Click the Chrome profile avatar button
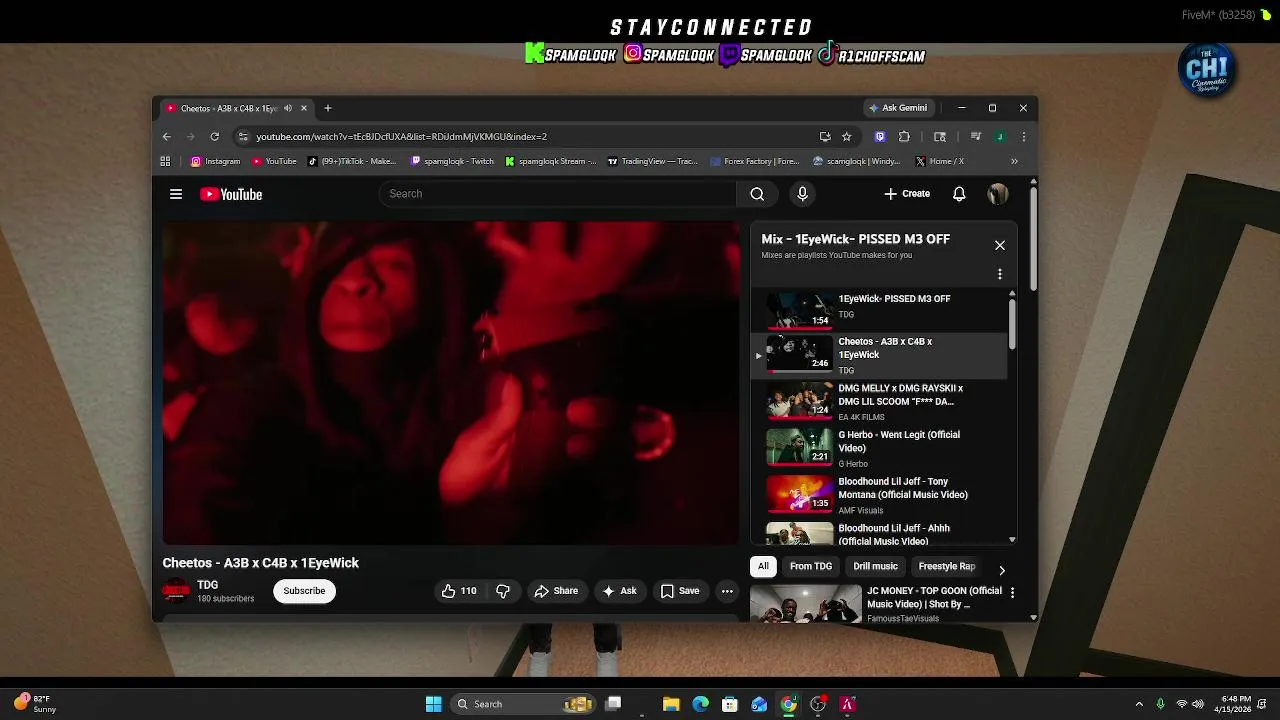The height and width of the screenshot is (720, 1280). 999,136
